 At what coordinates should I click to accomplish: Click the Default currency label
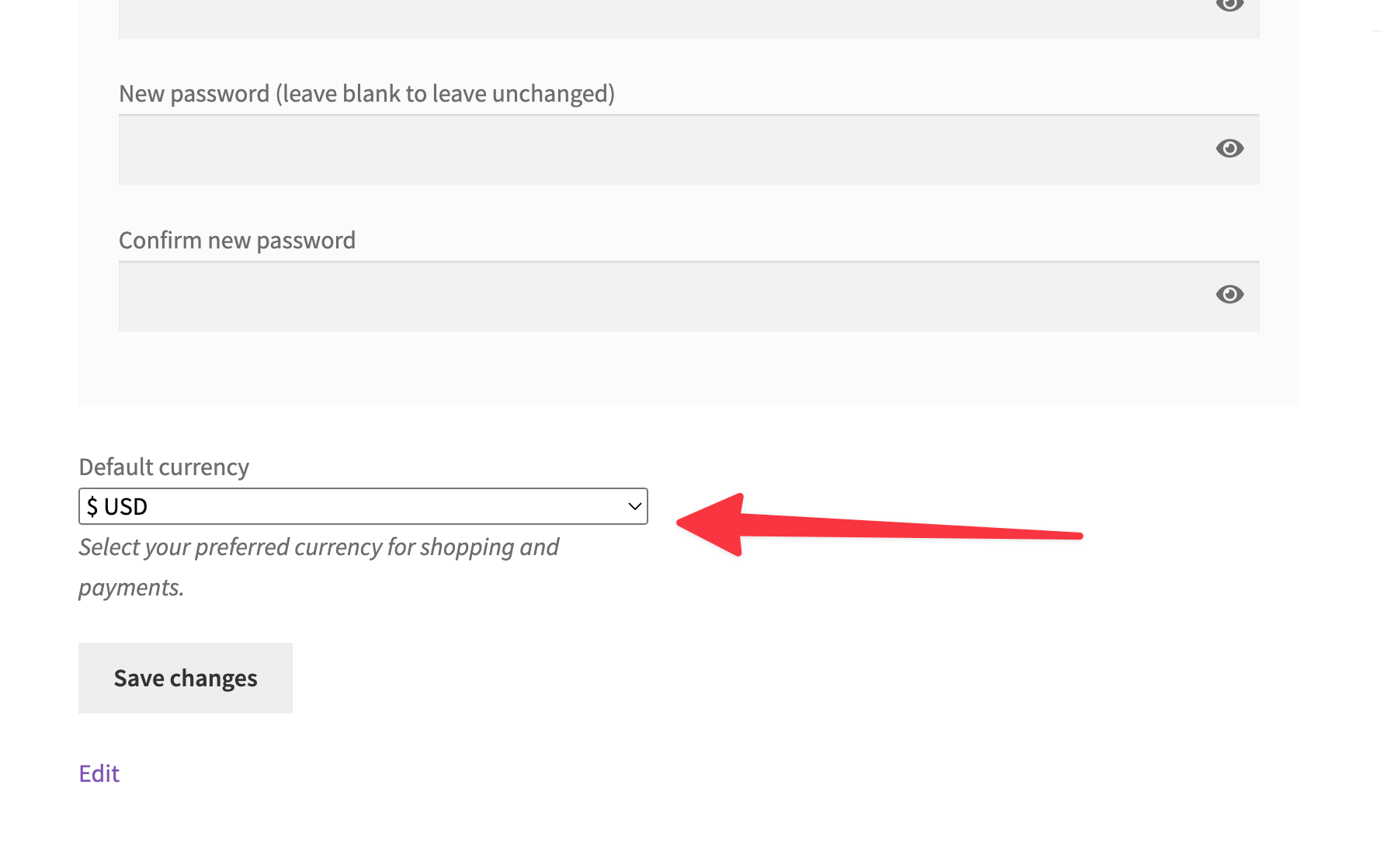click(x=163, y=466)
